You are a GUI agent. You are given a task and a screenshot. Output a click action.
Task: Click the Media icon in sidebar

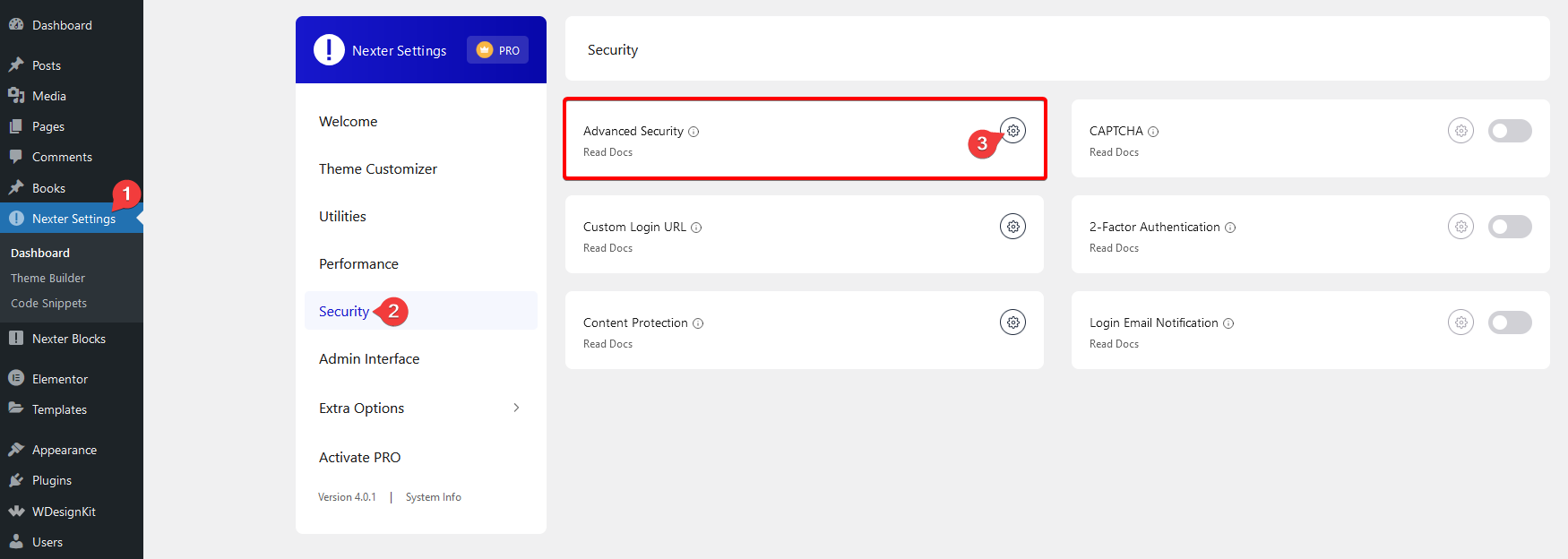click(16, 95)
